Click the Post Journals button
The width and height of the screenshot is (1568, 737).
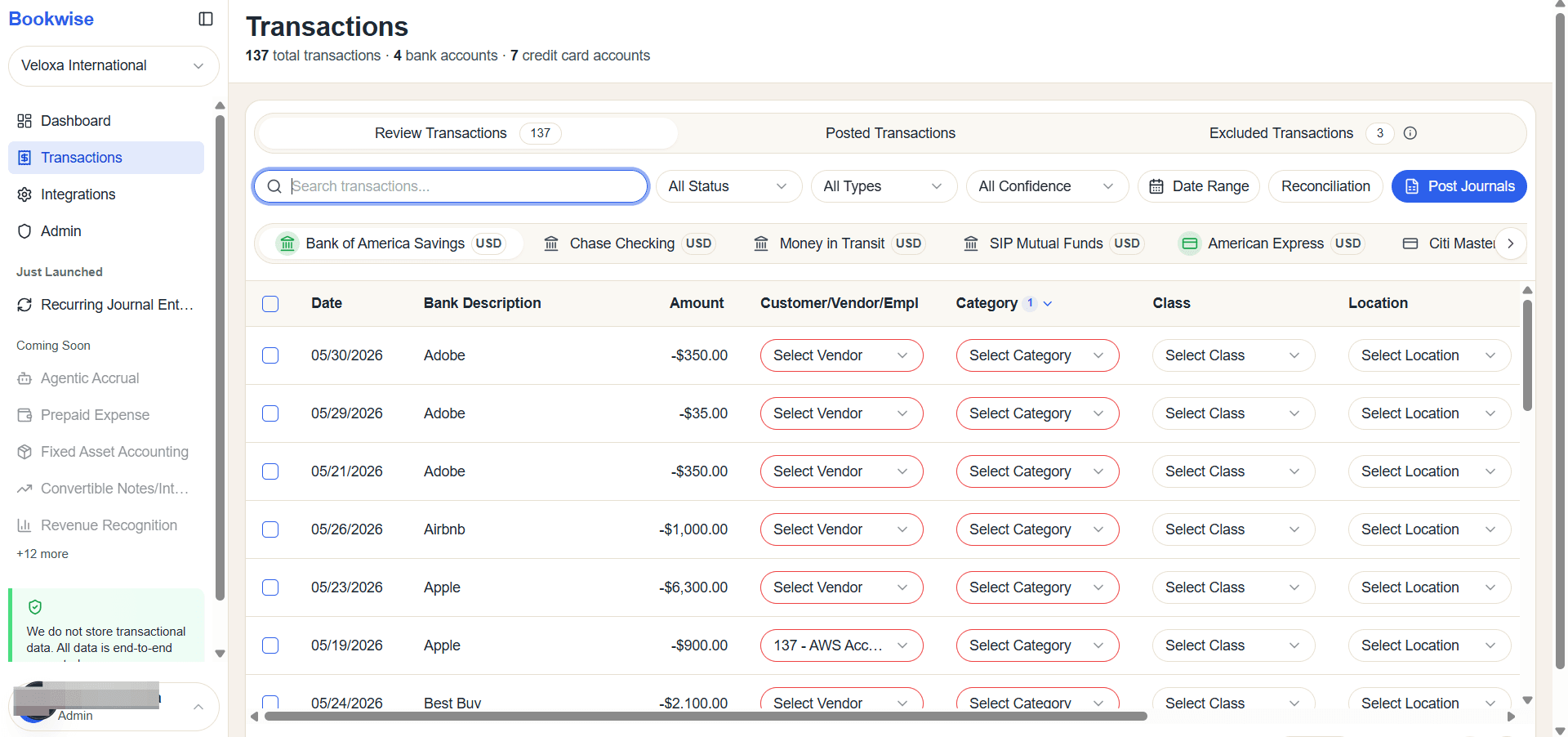click(x=1459, y=186)
